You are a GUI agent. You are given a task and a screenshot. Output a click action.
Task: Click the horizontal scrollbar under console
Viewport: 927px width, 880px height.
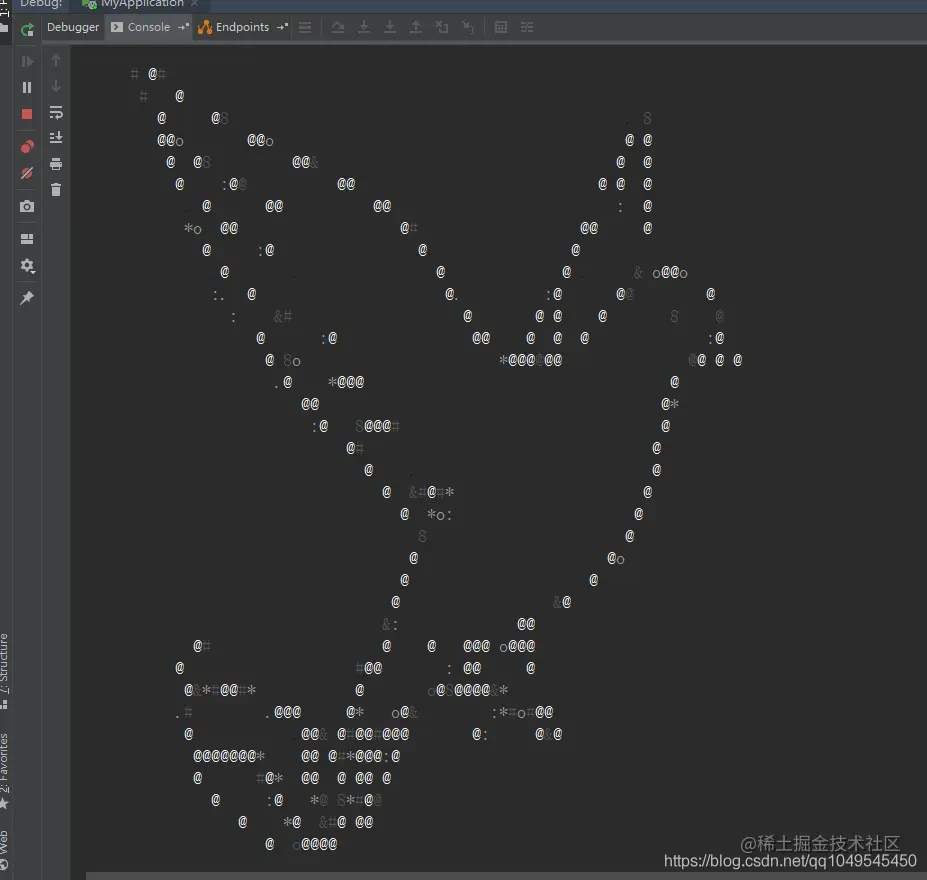(506, 876)
